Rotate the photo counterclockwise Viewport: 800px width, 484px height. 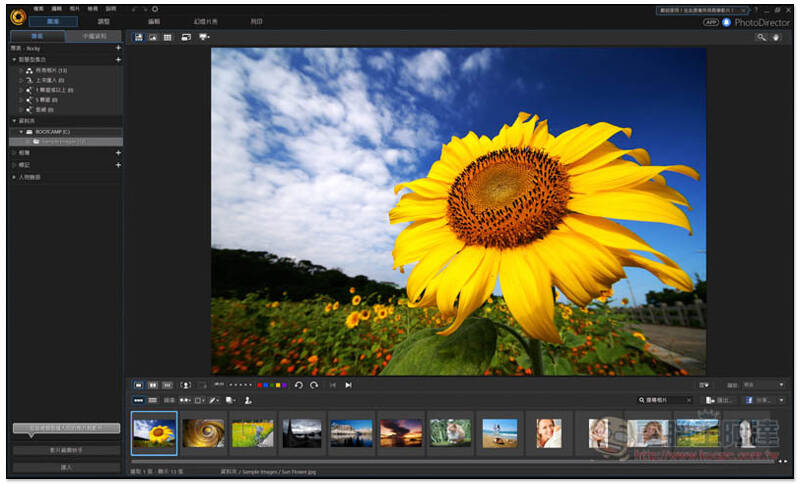(299, 385)
